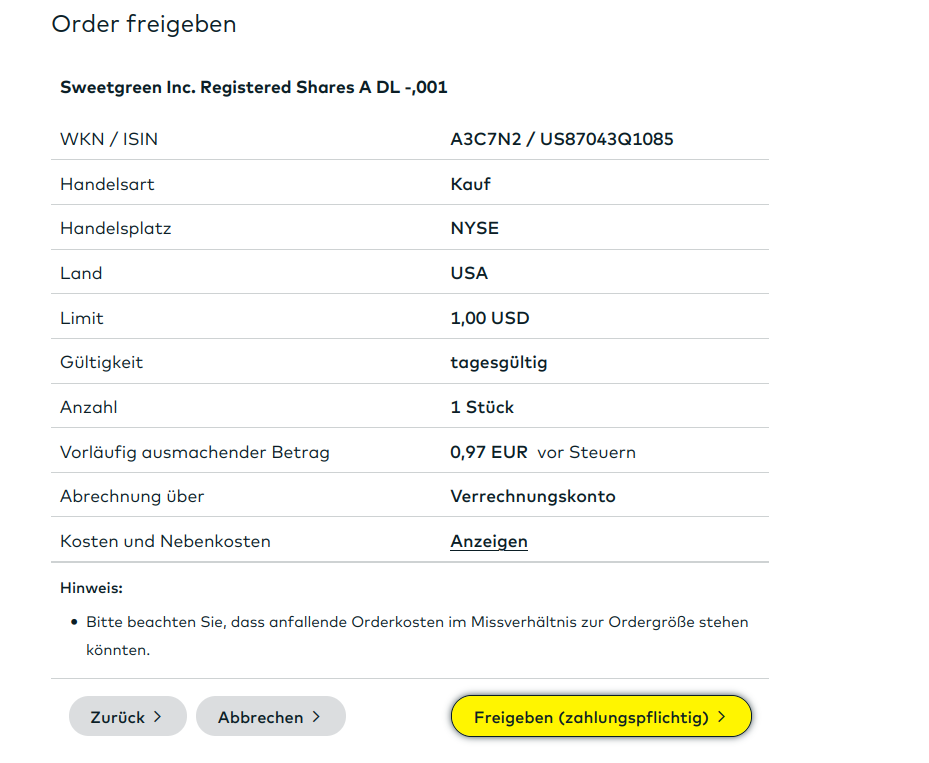
Task: Cancel the order via Abbrechen
Action: [x=261, y=717]
